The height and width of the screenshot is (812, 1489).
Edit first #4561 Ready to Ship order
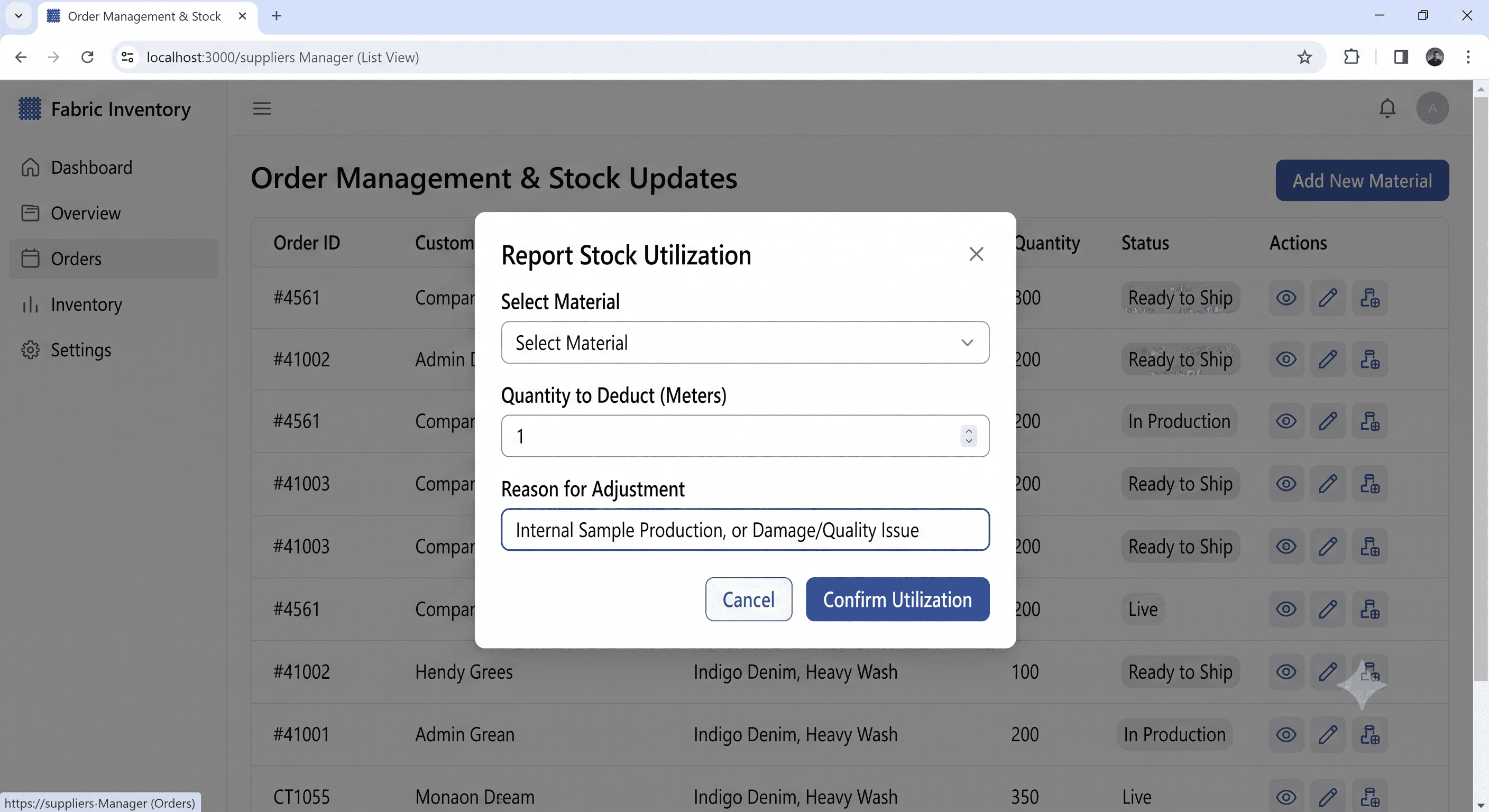1328,298
